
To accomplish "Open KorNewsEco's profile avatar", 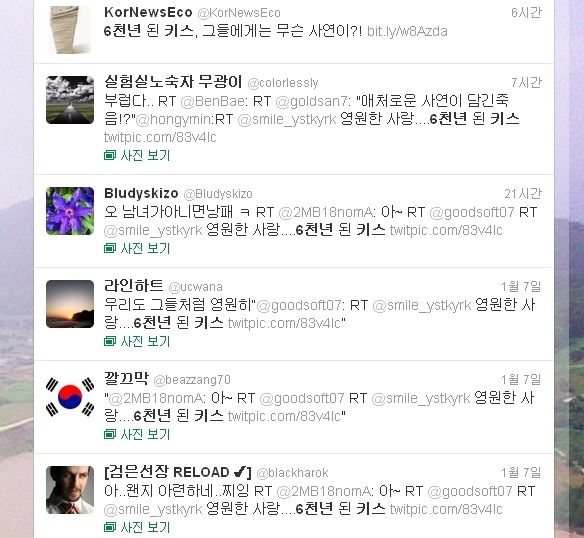I will [70, 30].
